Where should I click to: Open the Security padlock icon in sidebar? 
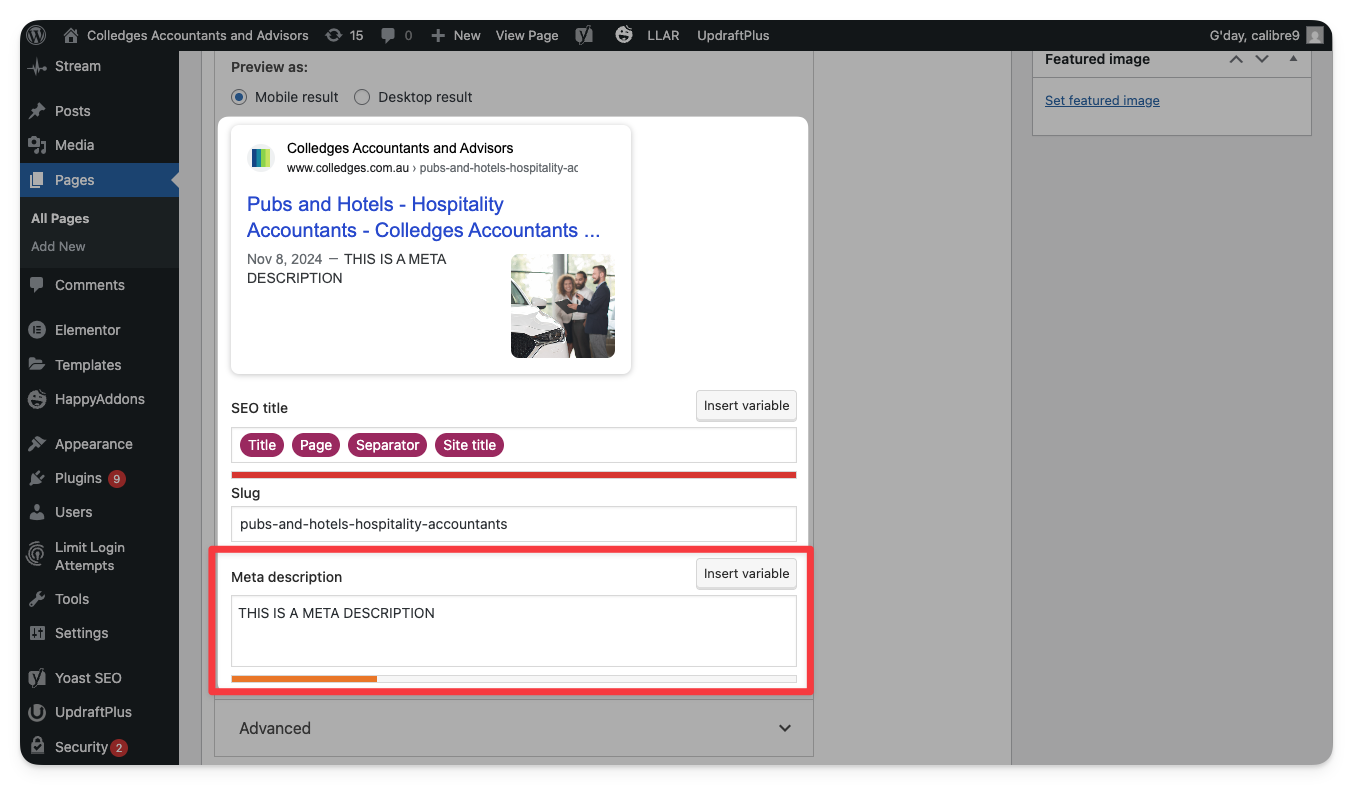[38, 747]
